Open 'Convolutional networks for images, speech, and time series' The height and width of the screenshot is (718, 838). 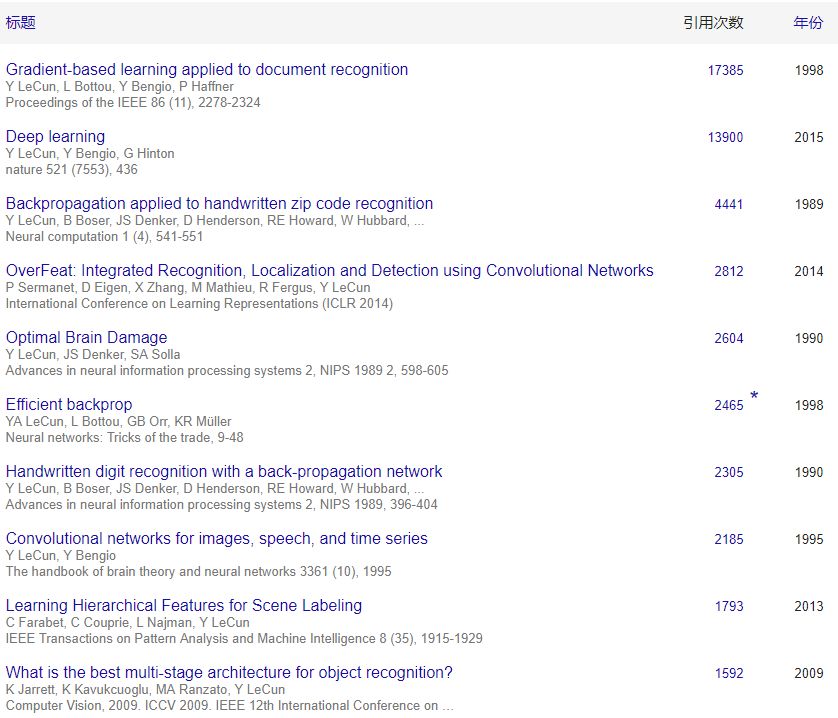click(x=216, y=539)
